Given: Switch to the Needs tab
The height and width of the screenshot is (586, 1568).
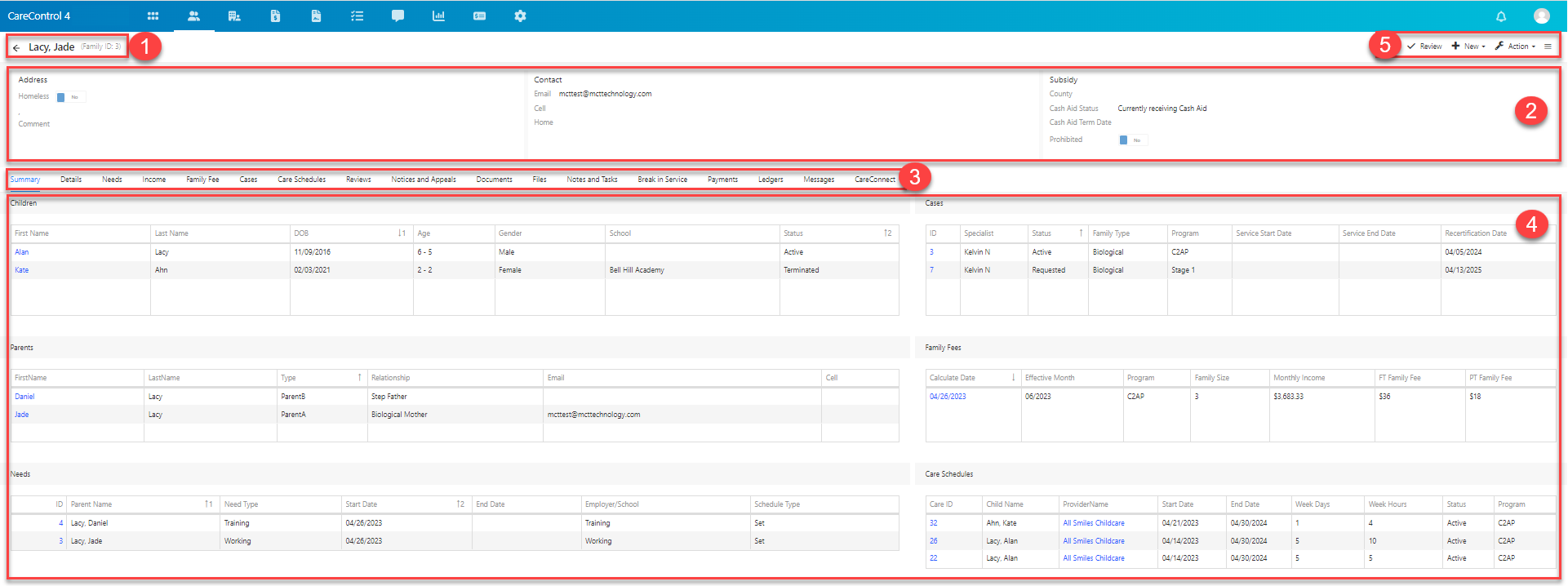Looking at the screenshot, I should 112,180.
